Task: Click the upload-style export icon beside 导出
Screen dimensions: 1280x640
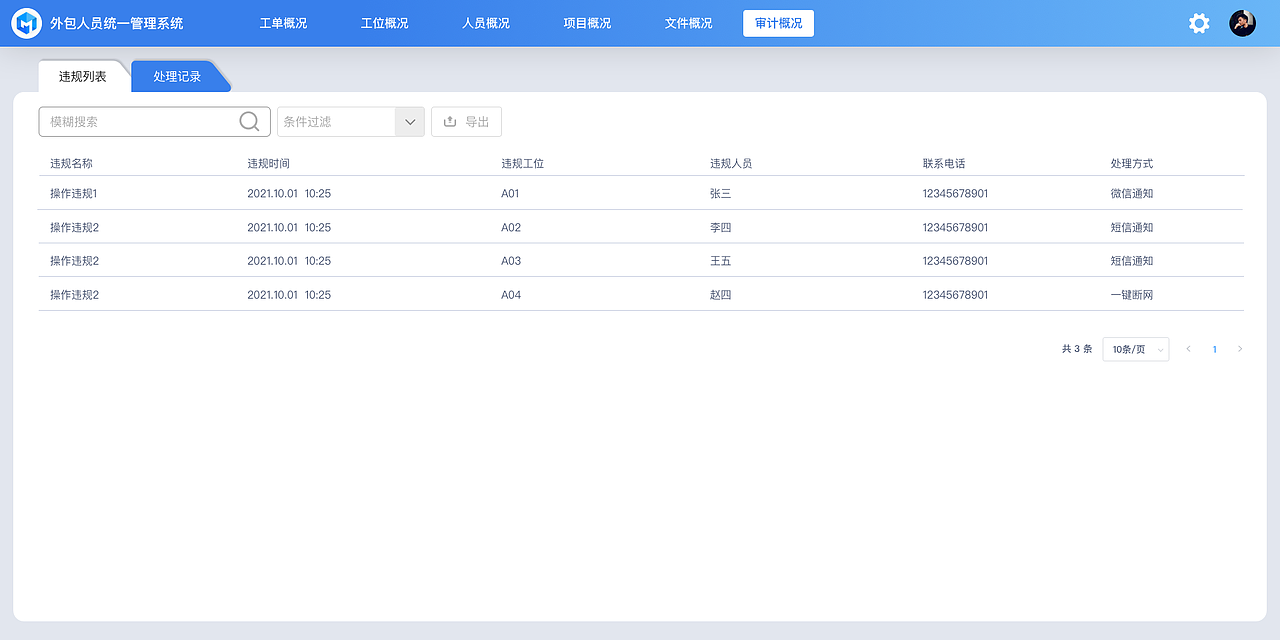Action: 448,121
